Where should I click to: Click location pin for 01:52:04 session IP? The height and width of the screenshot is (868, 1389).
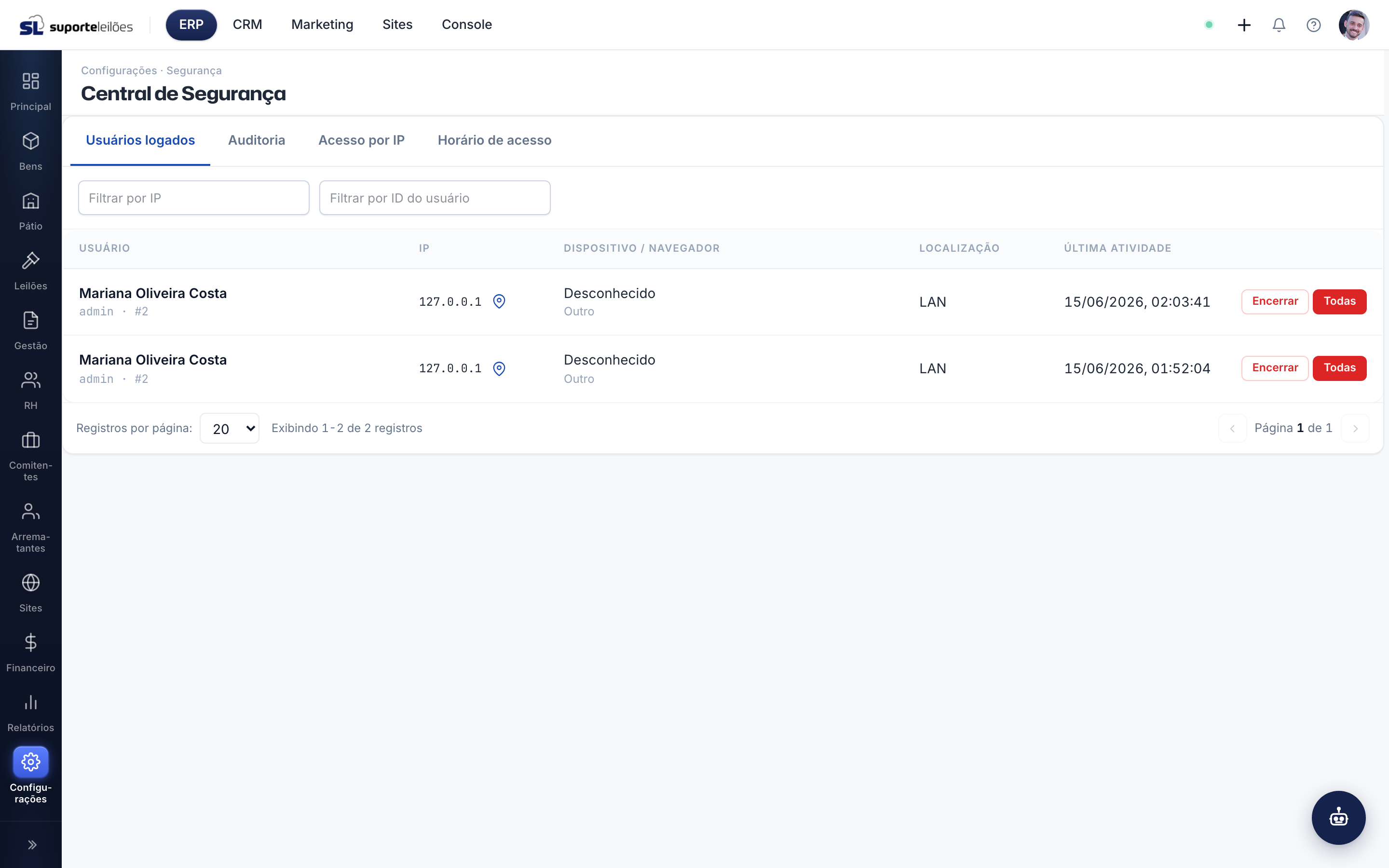point(499,368)
